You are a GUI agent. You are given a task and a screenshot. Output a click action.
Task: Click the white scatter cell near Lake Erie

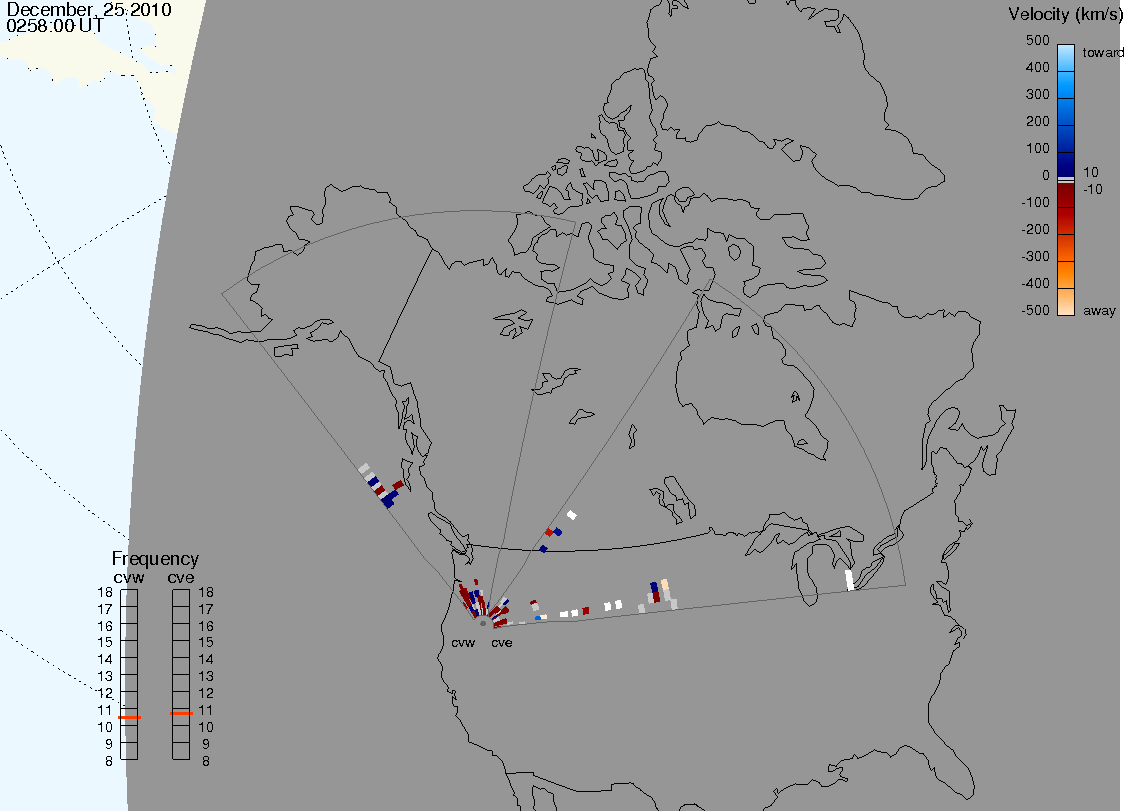(849, 580)
